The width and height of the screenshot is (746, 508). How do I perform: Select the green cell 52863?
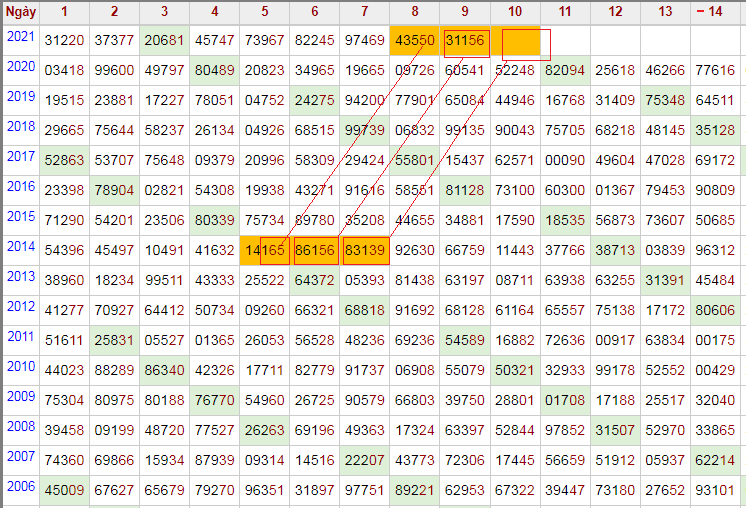[x=65, y=160]
